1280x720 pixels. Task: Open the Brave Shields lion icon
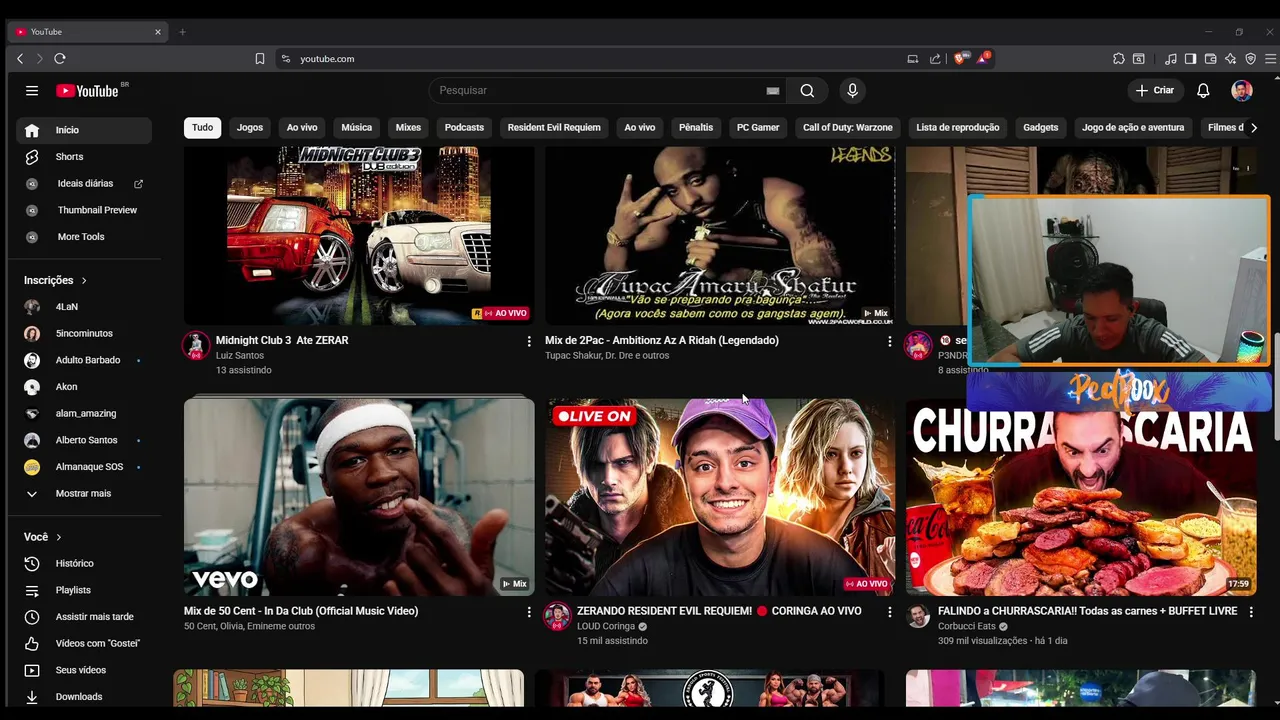click(959, 58)
